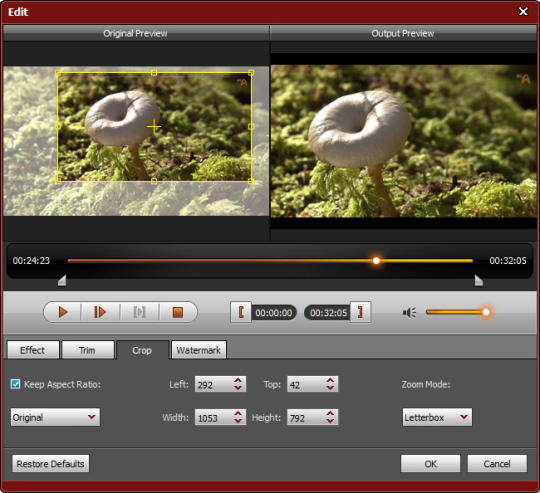Click the volume slider handle

486,312
